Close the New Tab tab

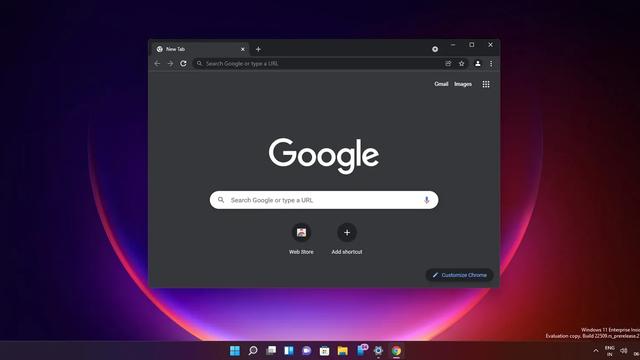click(x=243, y=49)
